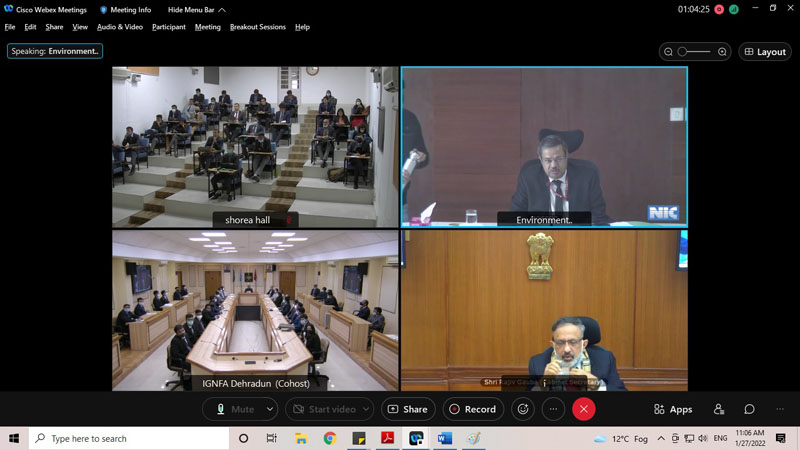The width and height of the screenshot is (800, 450).
Task: Adjust the video zoom slider
Action: point(695,52)
